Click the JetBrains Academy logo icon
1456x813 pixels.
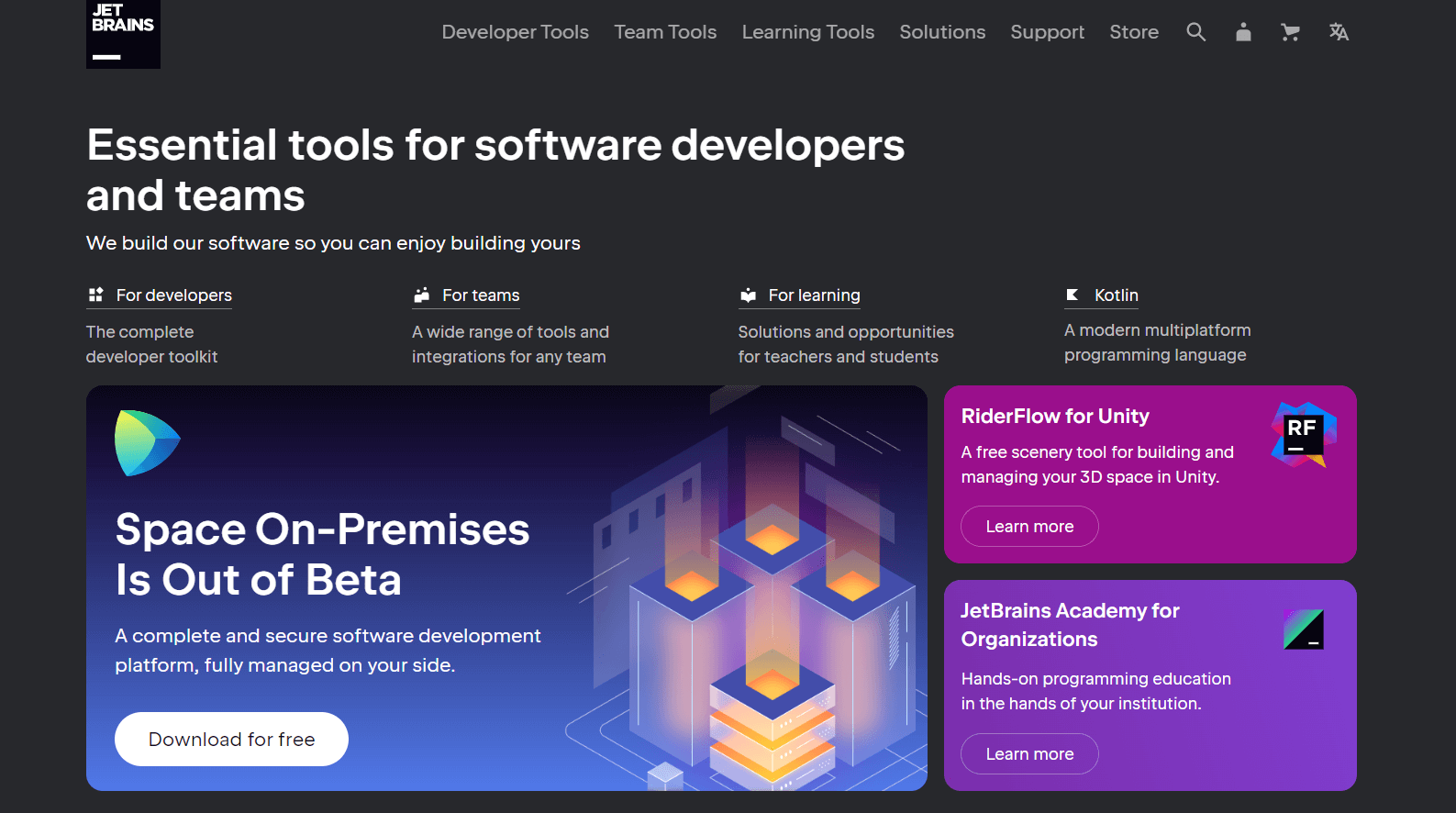tap(1303, 629)
